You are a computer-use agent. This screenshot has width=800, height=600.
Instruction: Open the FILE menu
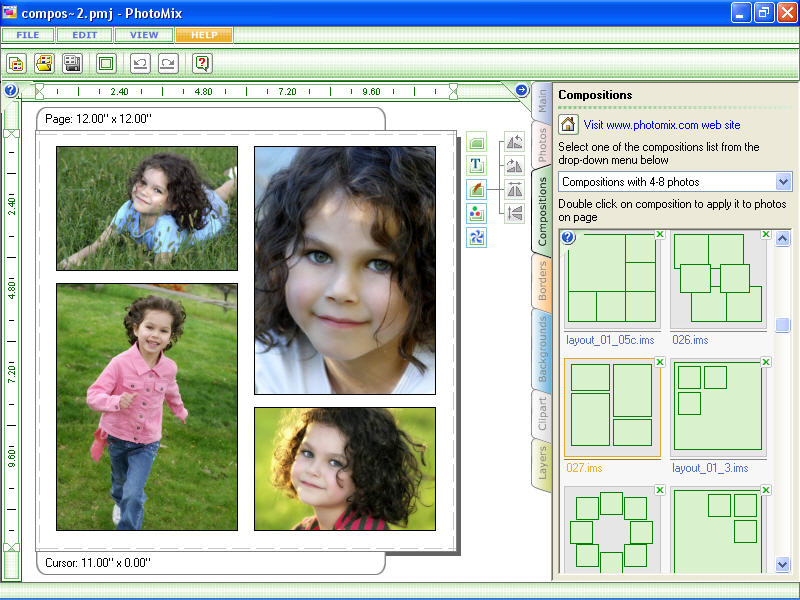coord(28,35)
